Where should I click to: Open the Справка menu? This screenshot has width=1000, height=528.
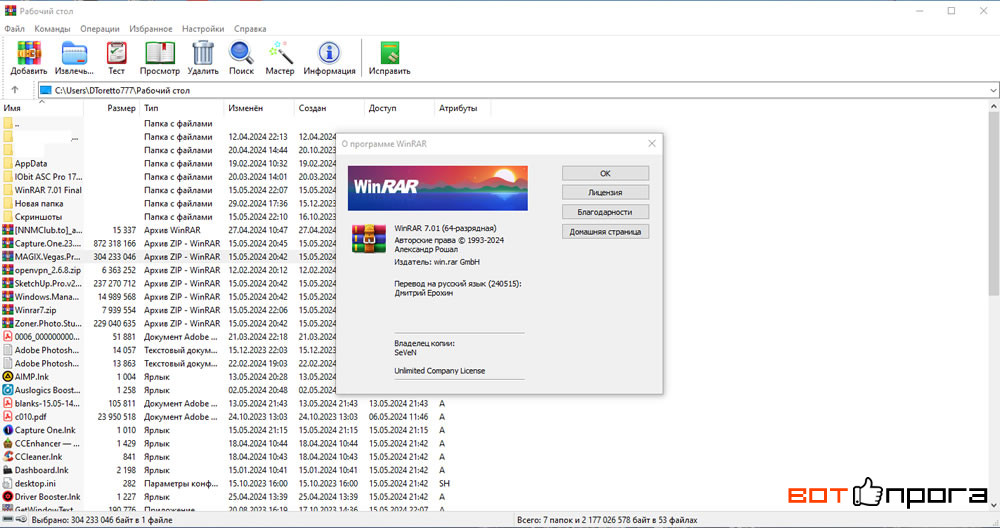tap(250, 29)
